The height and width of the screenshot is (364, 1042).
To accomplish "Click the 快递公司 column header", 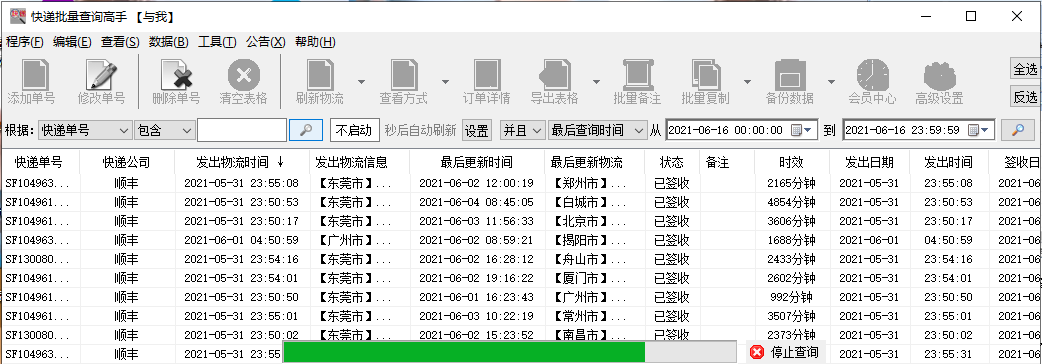I will tap(126, 162).
